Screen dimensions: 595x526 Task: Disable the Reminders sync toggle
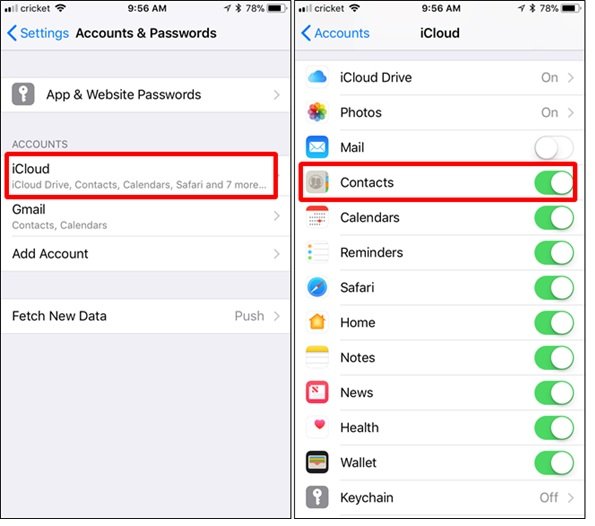click(554, 253)
